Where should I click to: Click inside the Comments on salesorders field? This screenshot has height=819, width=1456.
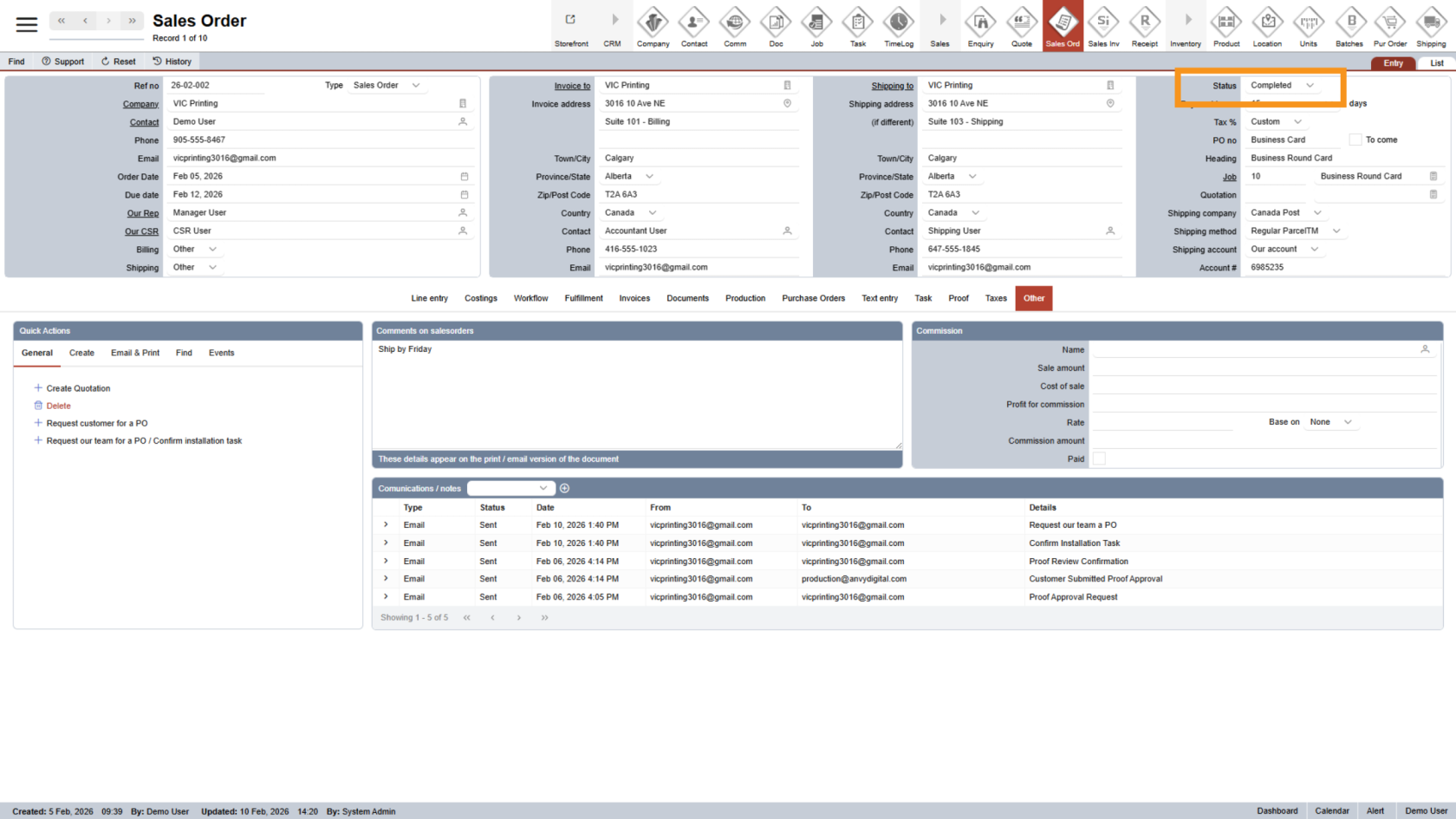(x=637, y=390)
